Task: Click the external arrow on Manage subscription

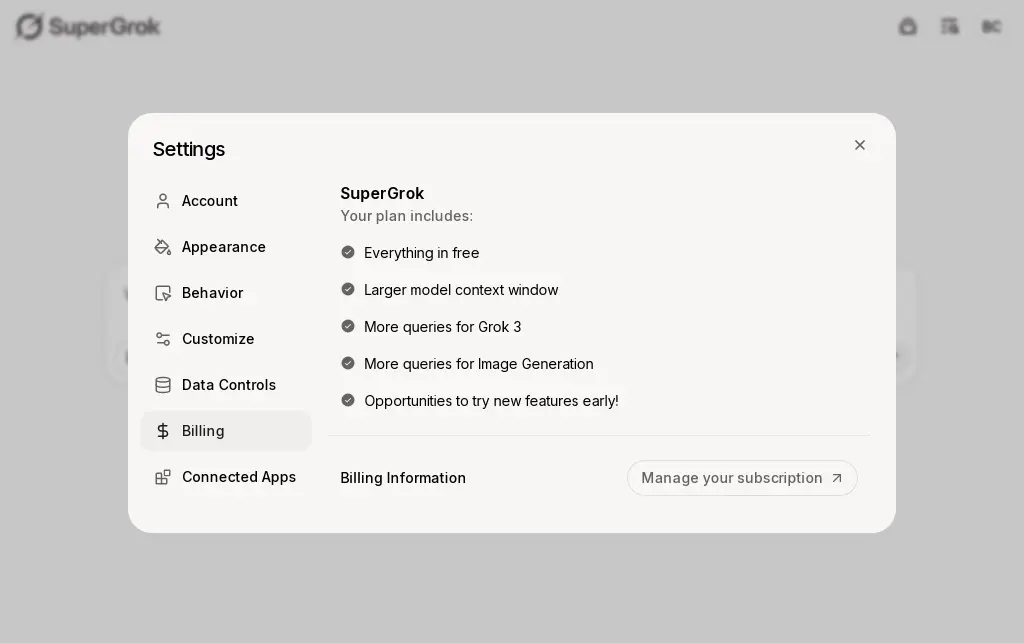Action: pos(837,478)
